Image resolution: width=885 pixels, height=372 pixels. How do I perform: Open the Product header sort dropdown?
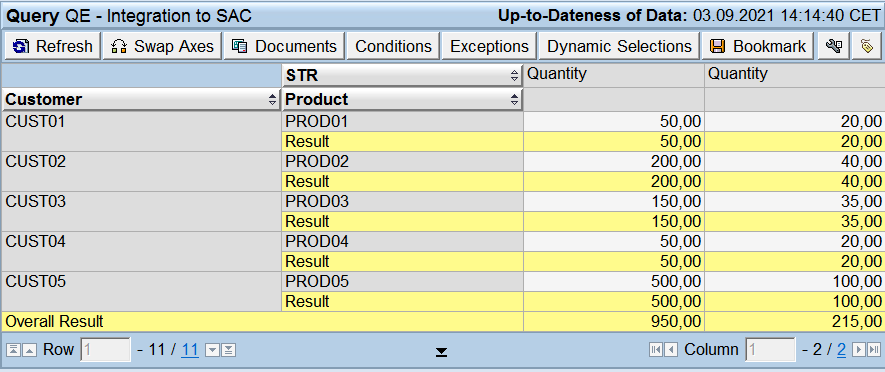514,100
